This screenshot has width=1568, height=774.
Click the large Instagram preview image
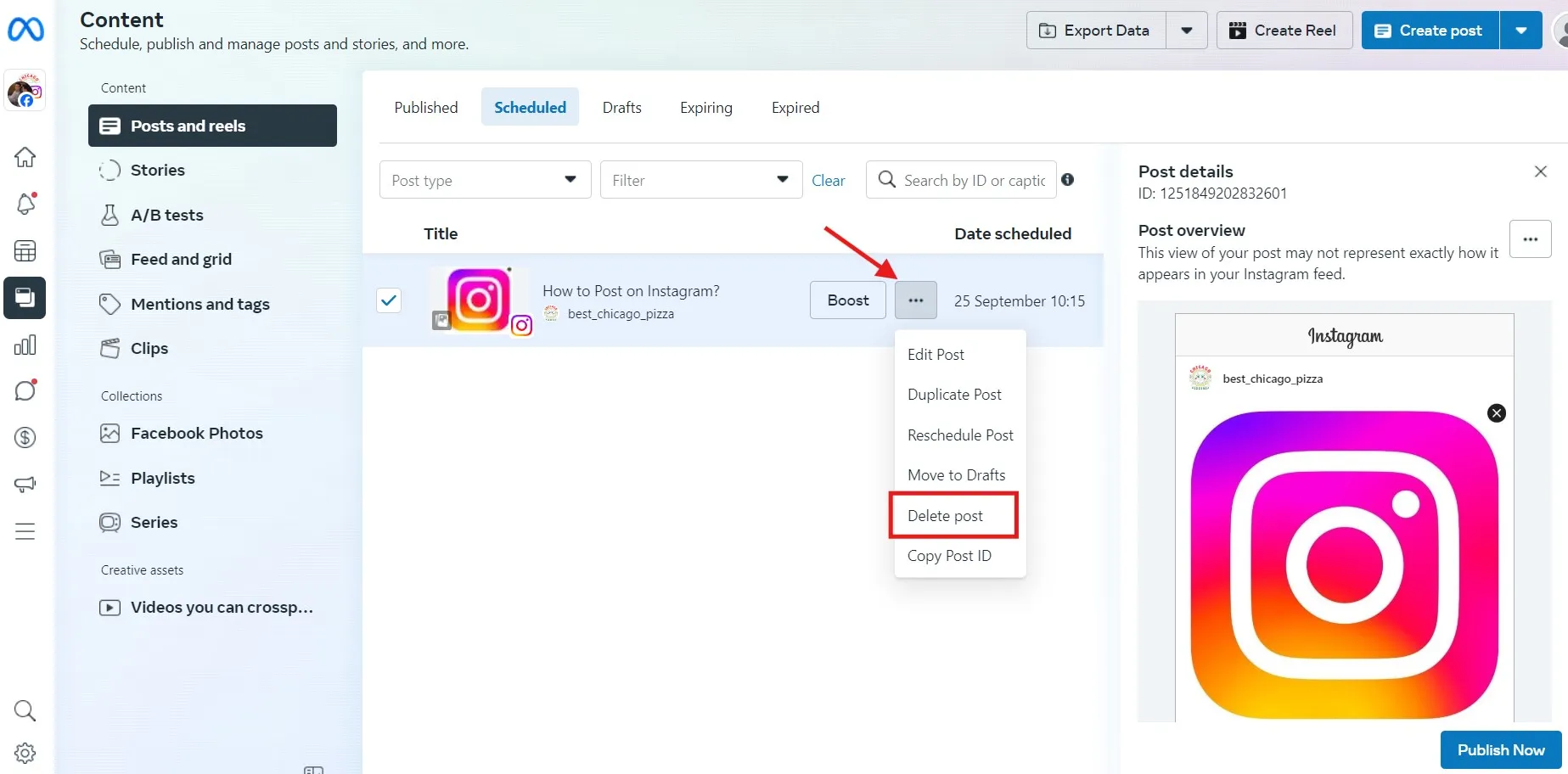[1345, 565]
